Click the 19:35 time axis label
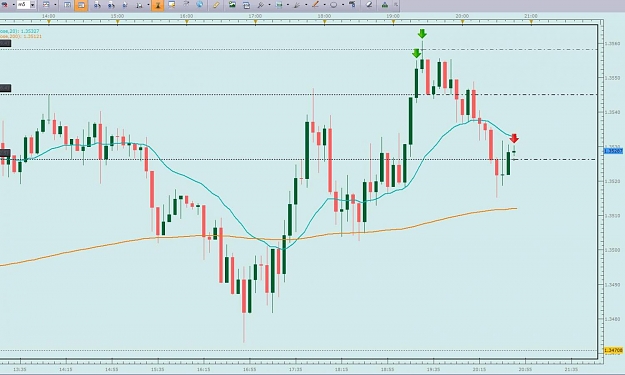The image size is (625, 375). point(433,370)
